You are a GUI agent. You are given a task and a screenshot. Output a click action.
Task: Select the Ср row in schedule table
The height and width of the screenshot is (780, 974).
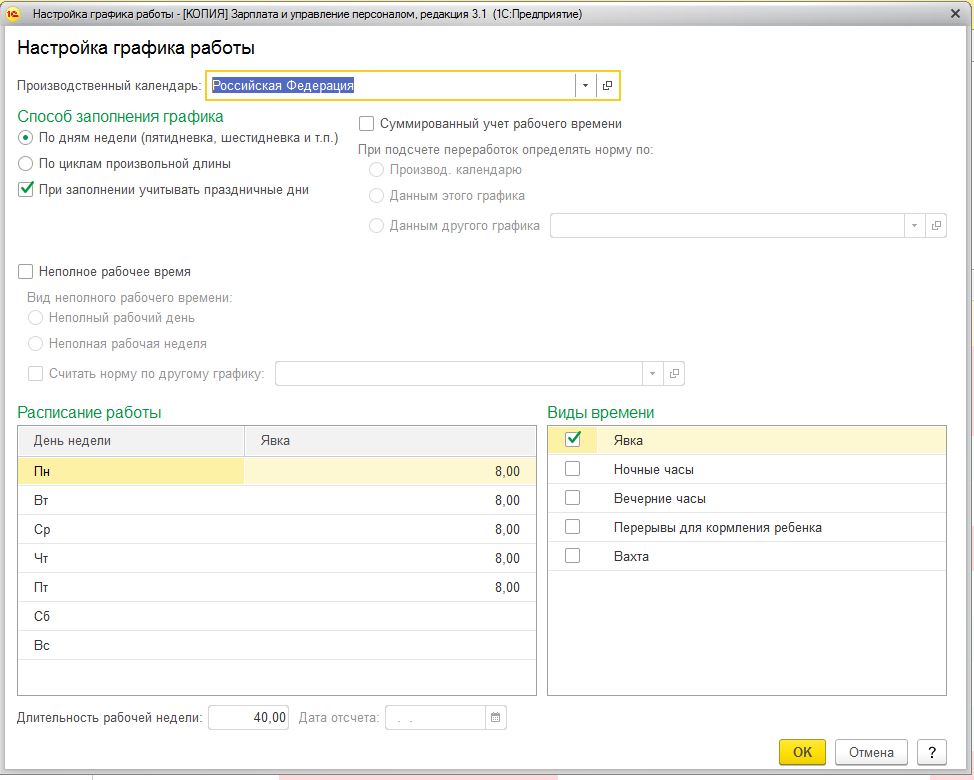pos(277,529)
